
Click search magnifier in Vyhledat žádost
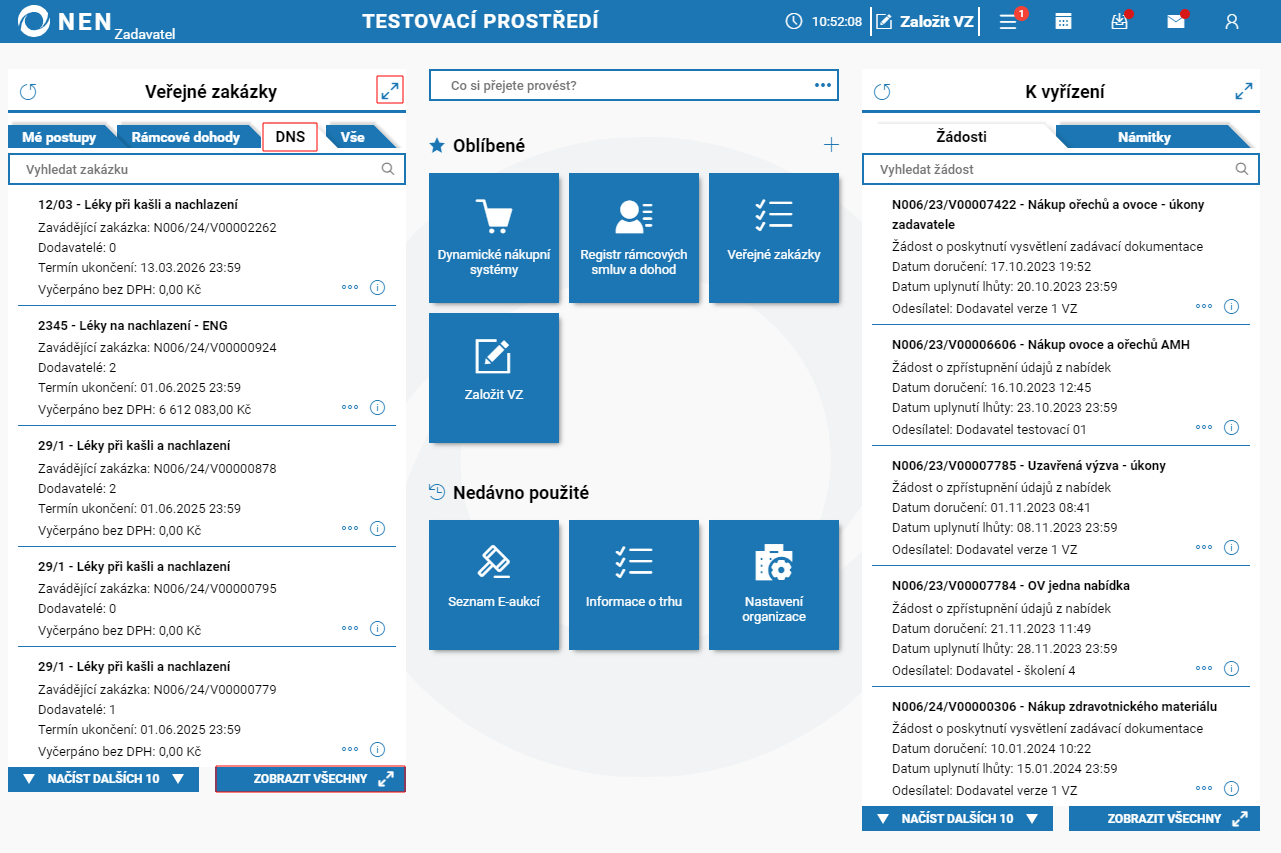(x=1243, y=169)
